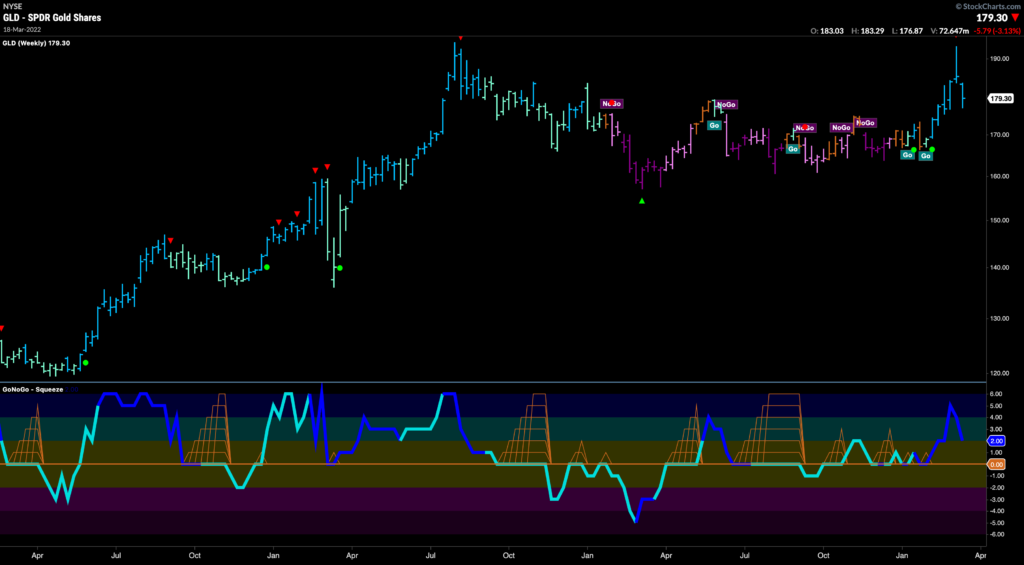Click the red triangle at the far-left edge near 130
1024x565 pixels.
[2, 328]
